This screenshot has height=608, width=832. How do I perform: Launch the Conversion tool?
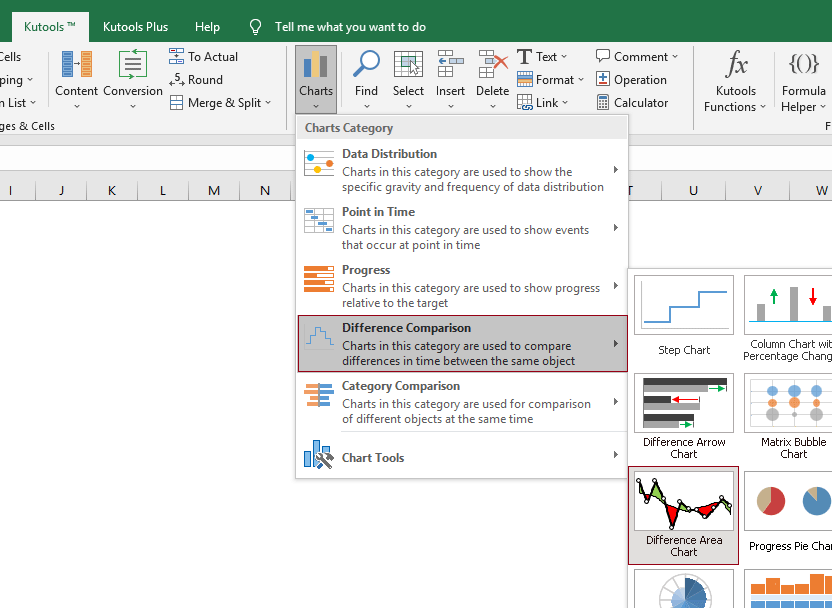pyautogui.click(x=132, y=80)
